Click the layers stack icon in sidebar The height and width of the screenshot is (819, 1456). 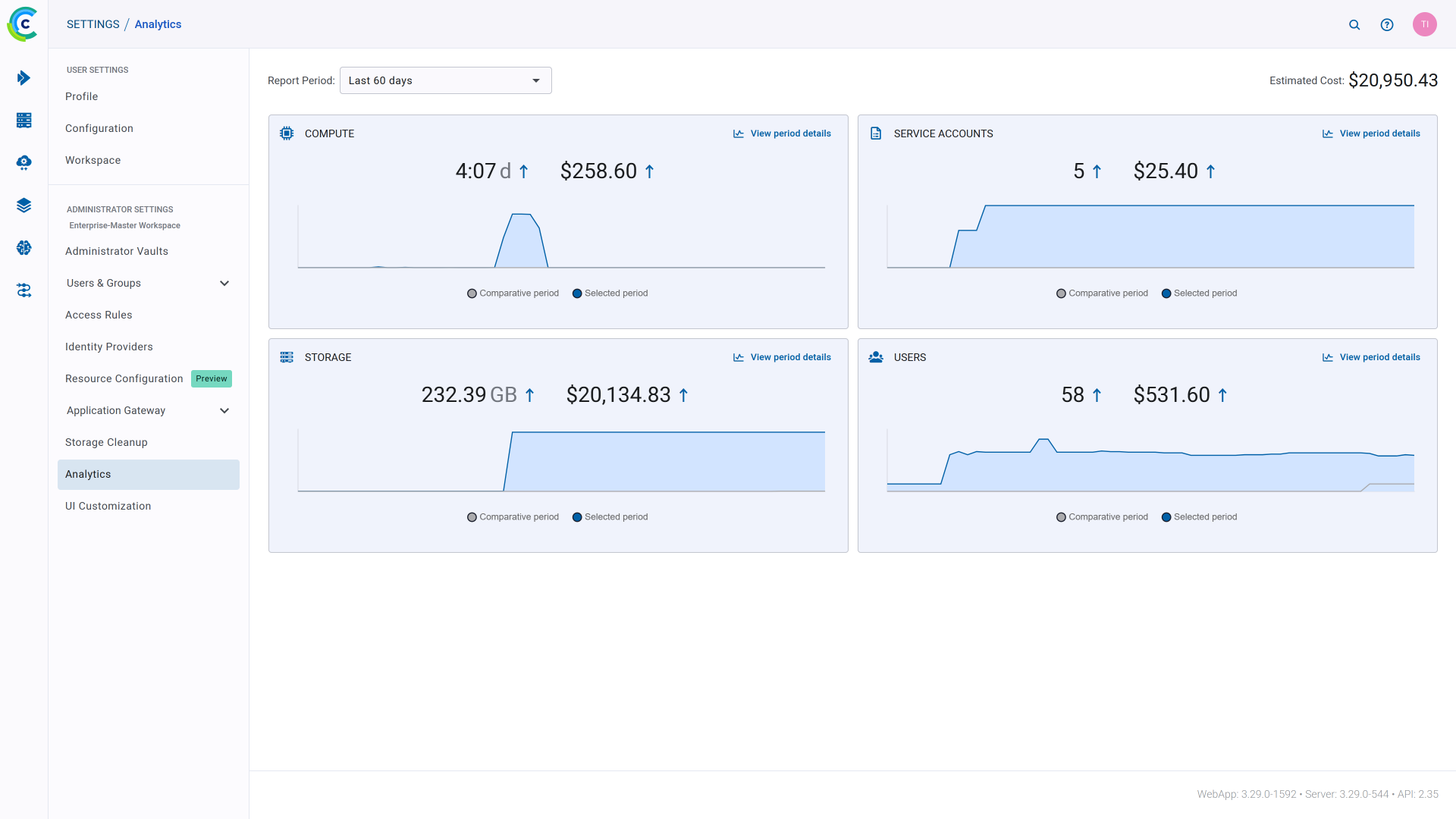tap(24, 205)
